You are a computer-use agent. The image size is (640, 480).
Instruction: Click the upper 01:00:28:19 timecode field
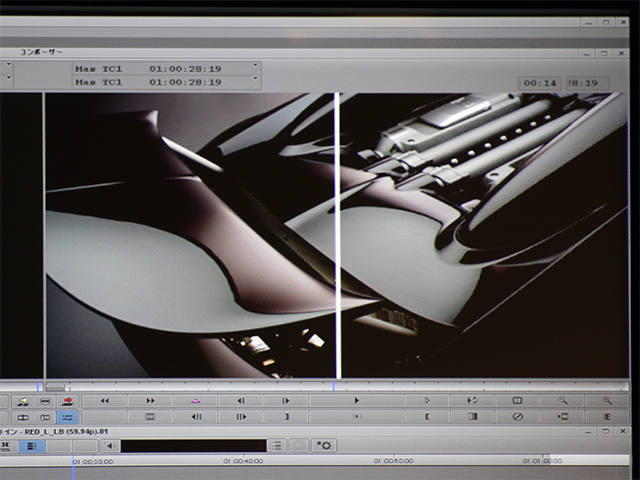click(x=185, y=69)
